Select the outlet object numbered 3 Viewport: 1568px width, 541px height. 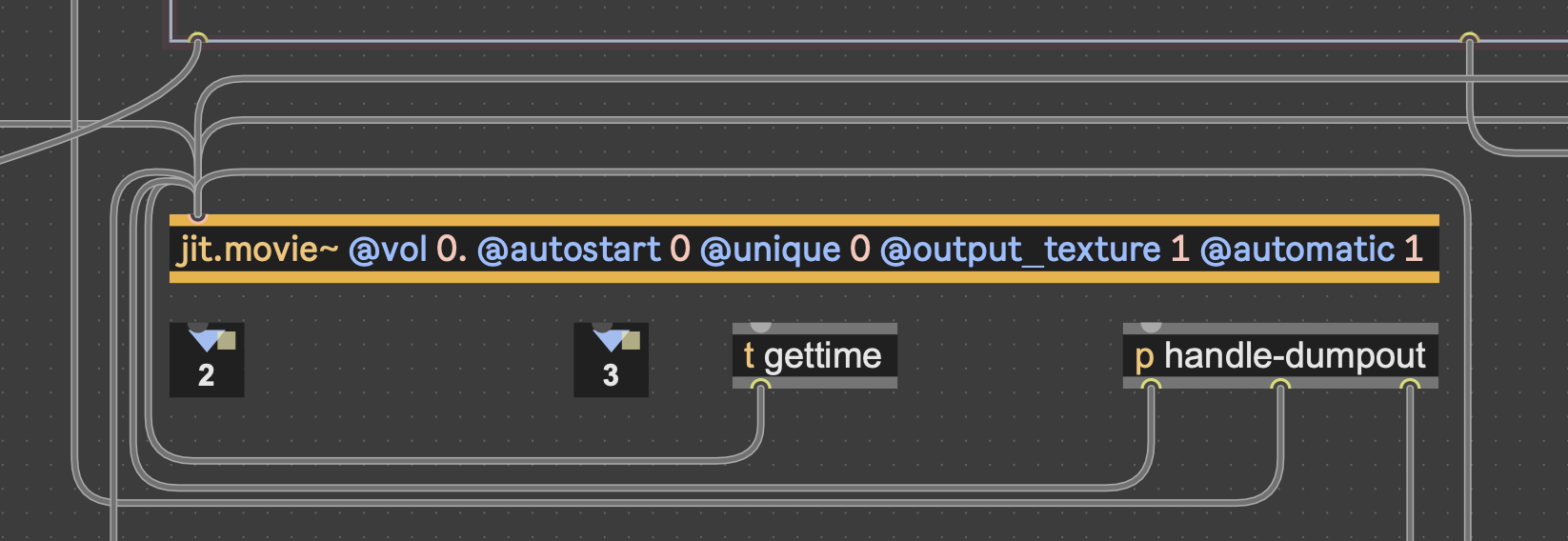611,360
